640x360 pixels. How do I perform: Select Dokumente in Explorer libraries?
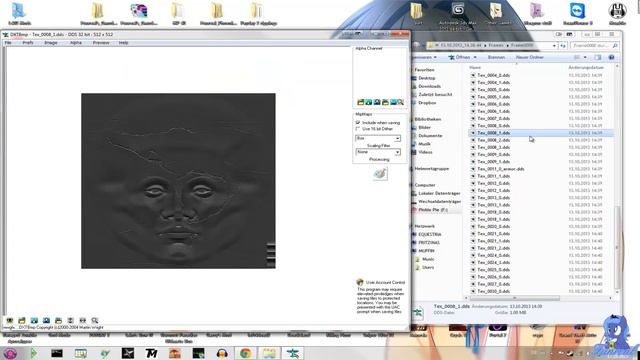pyautogui.click(x=430, y=136)
